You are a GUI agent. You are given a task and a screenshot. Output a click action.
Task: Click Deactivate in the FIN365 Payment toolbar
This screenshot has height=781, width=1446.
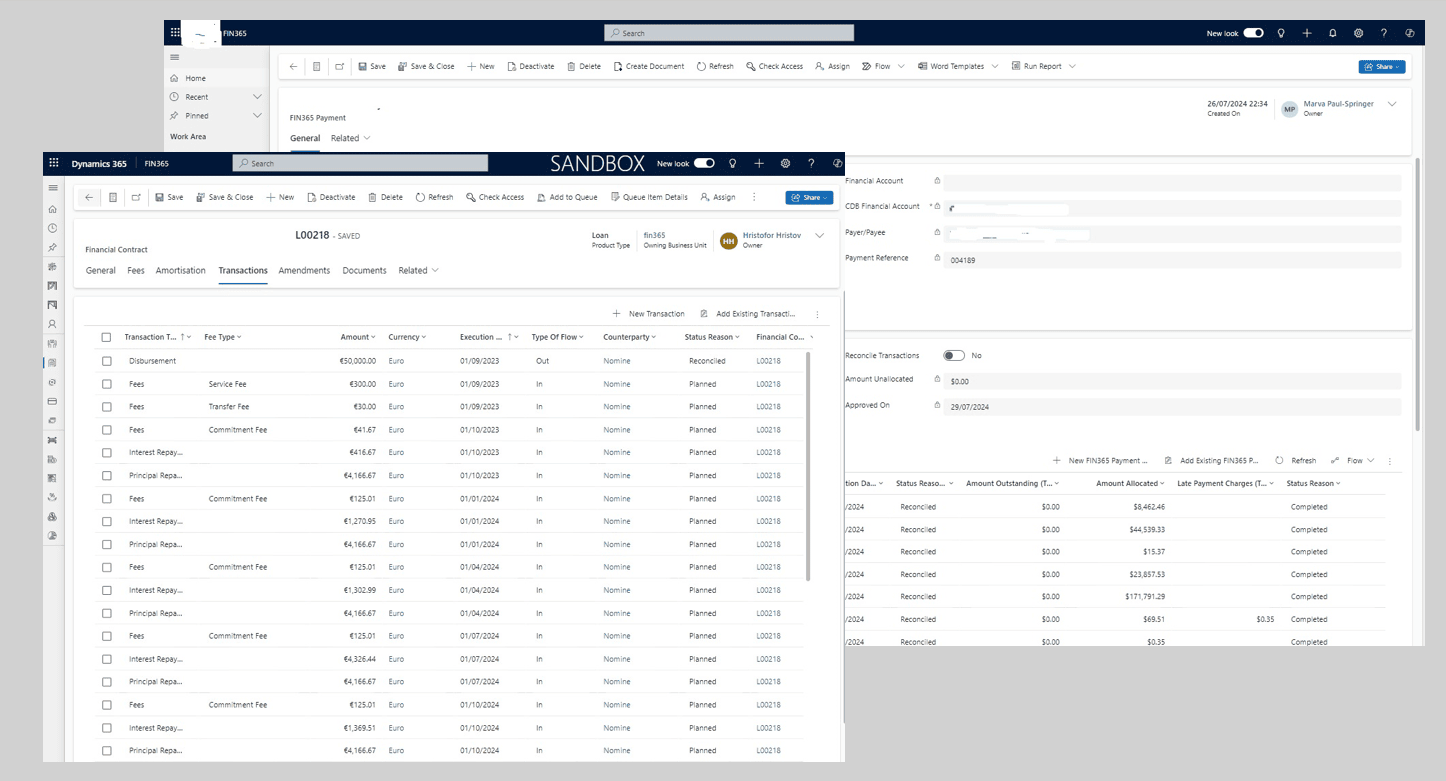point(530,66)
